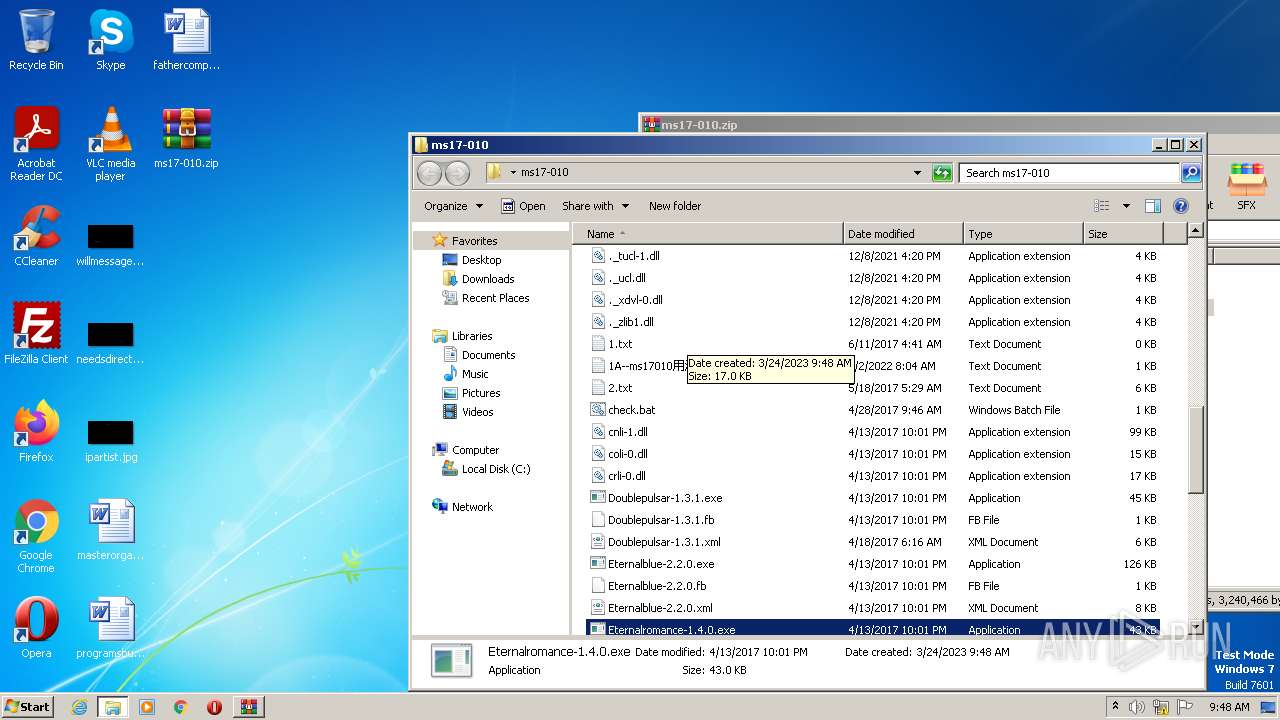Click the Start button
The height and width of the screenshot is (720, 1280).
point(27,707)
